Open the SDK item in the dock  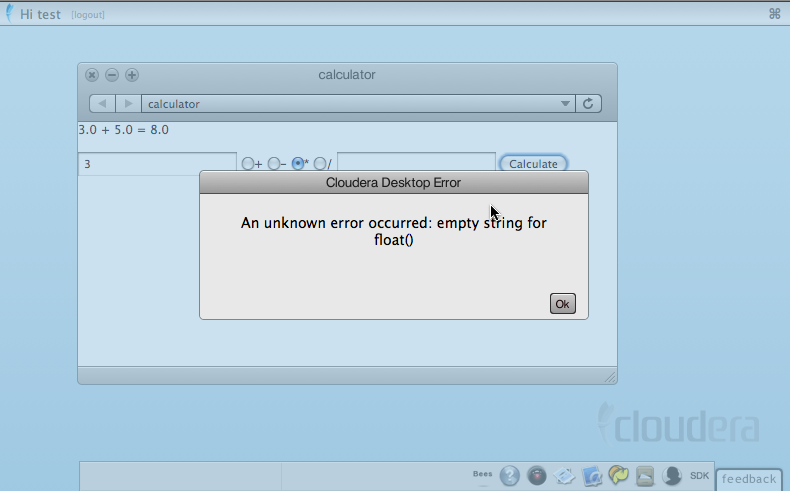(x=699, y=475)
